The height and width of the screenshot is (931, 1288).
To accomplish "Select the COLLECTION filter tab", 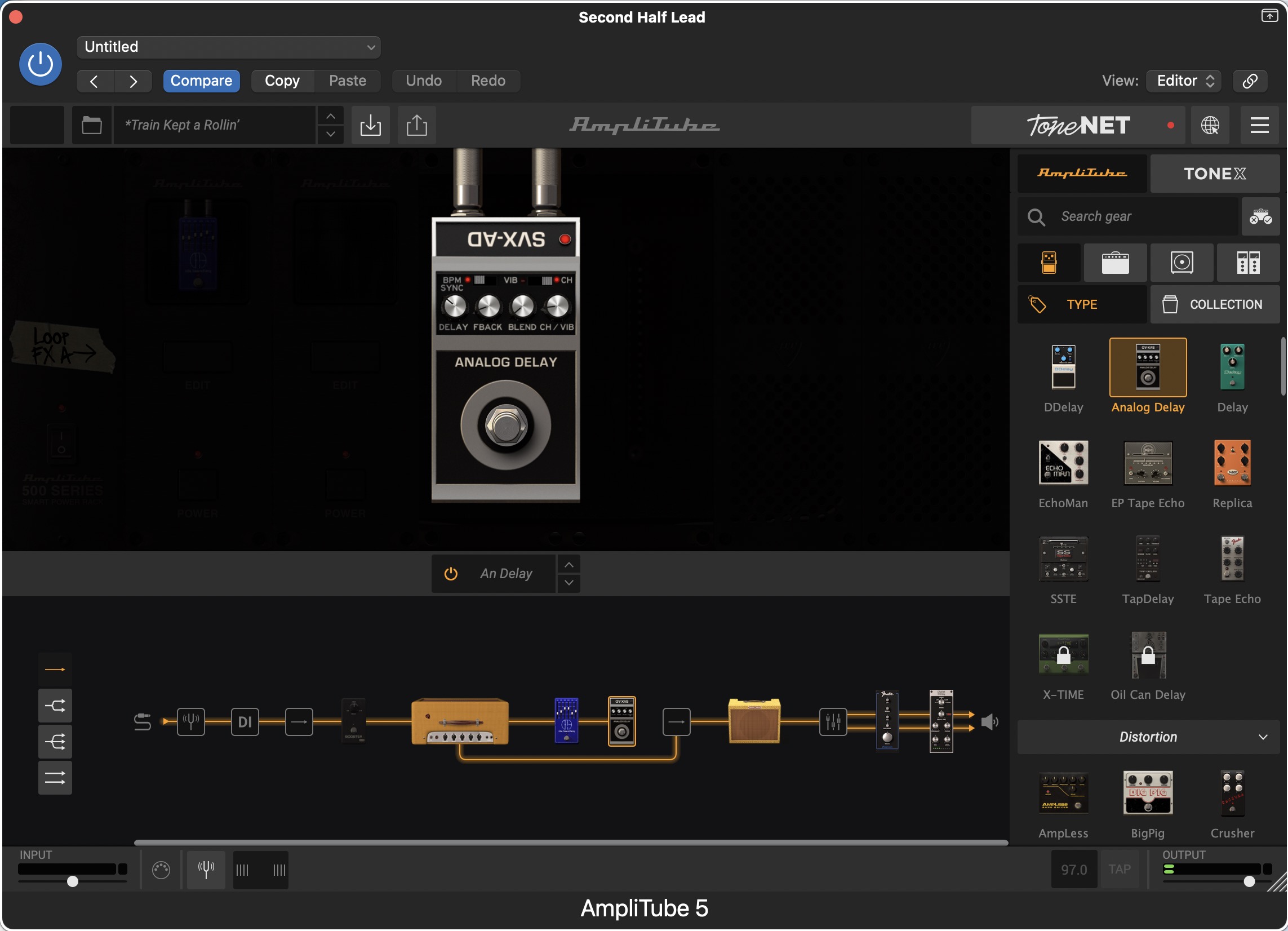I will point(1214,304).
